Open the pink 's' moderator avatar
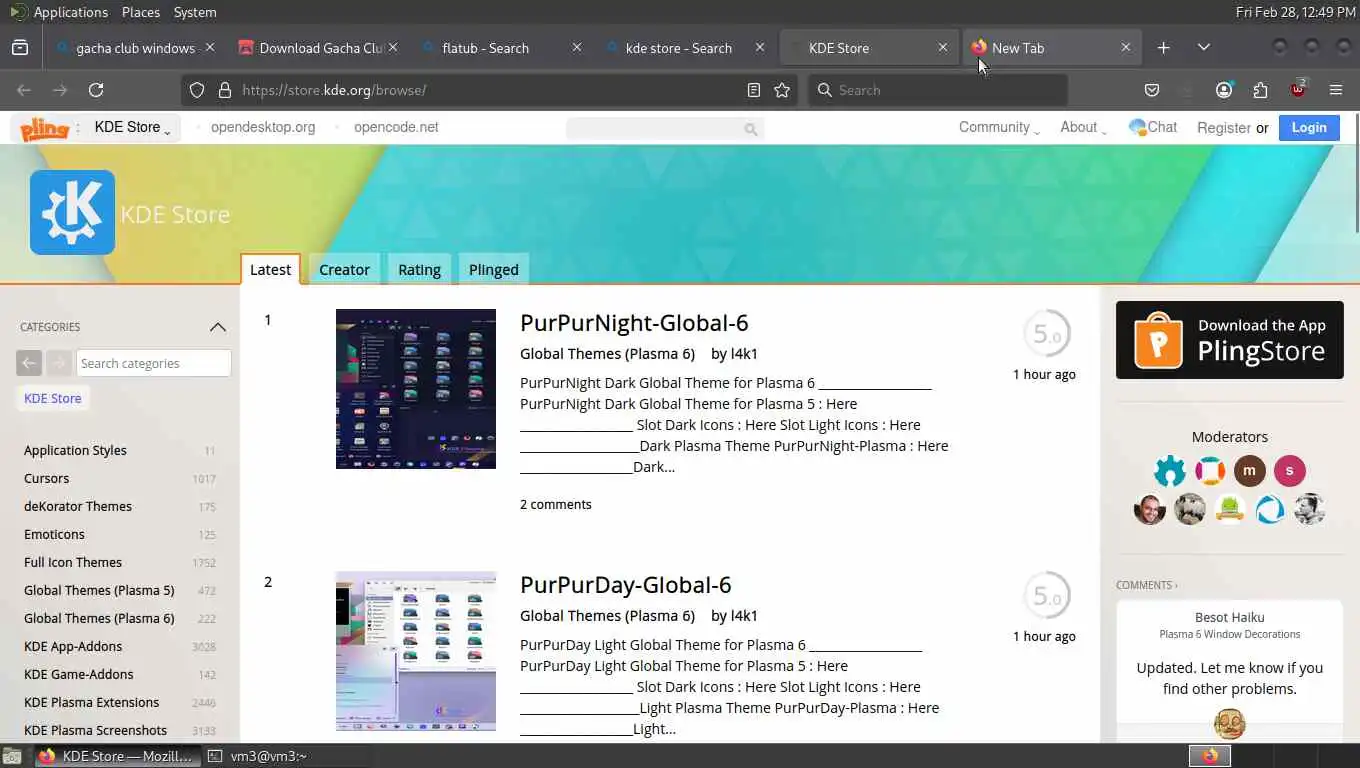Screen dimensions: 1360x768 [1289, 470]
